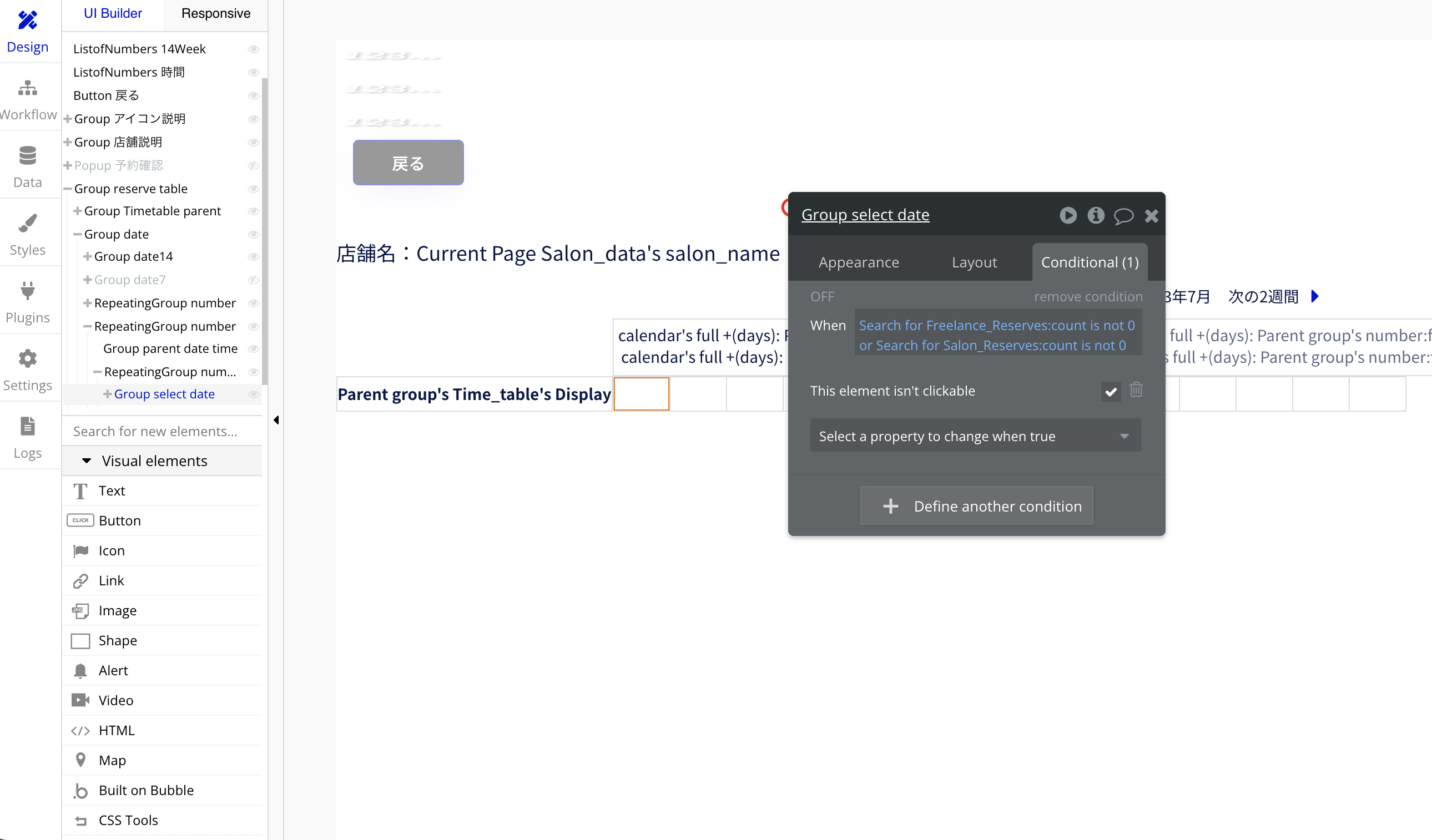
Task: Collapse the Visual elements section
Action: (x=87, y=461)
